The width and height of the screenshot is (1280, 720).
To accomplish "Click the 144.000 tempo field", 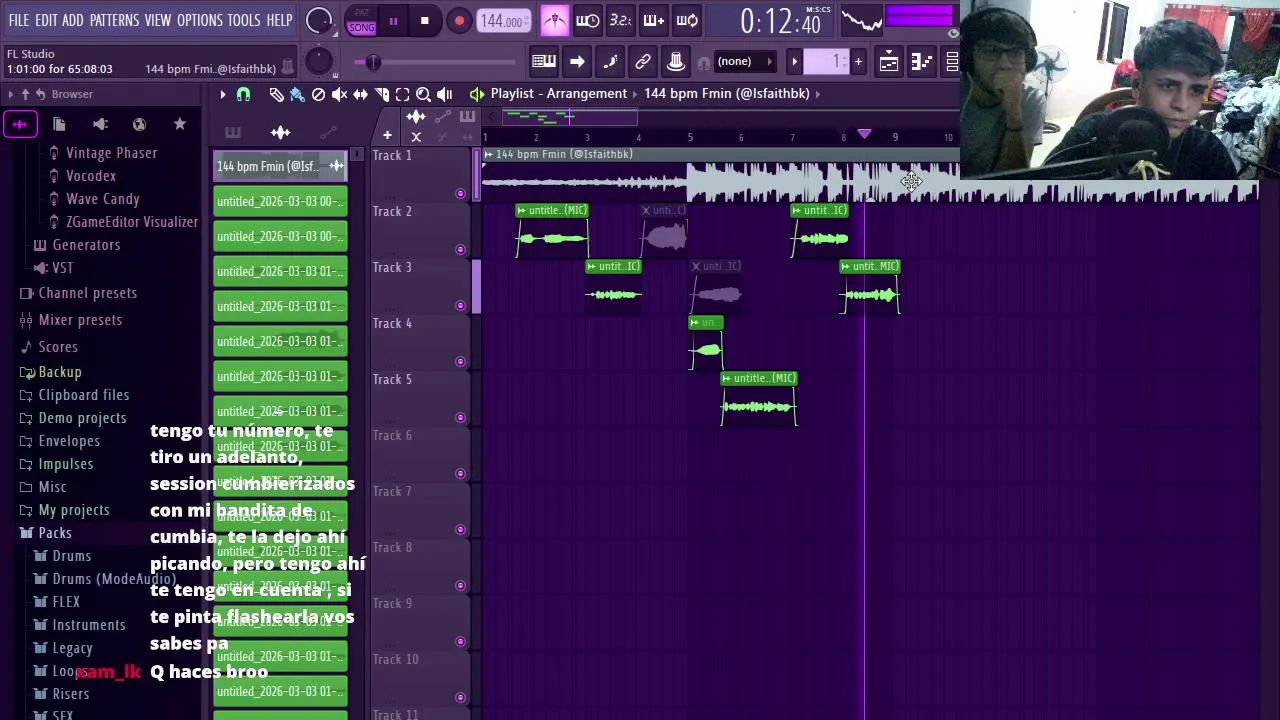I will point(504,21).
